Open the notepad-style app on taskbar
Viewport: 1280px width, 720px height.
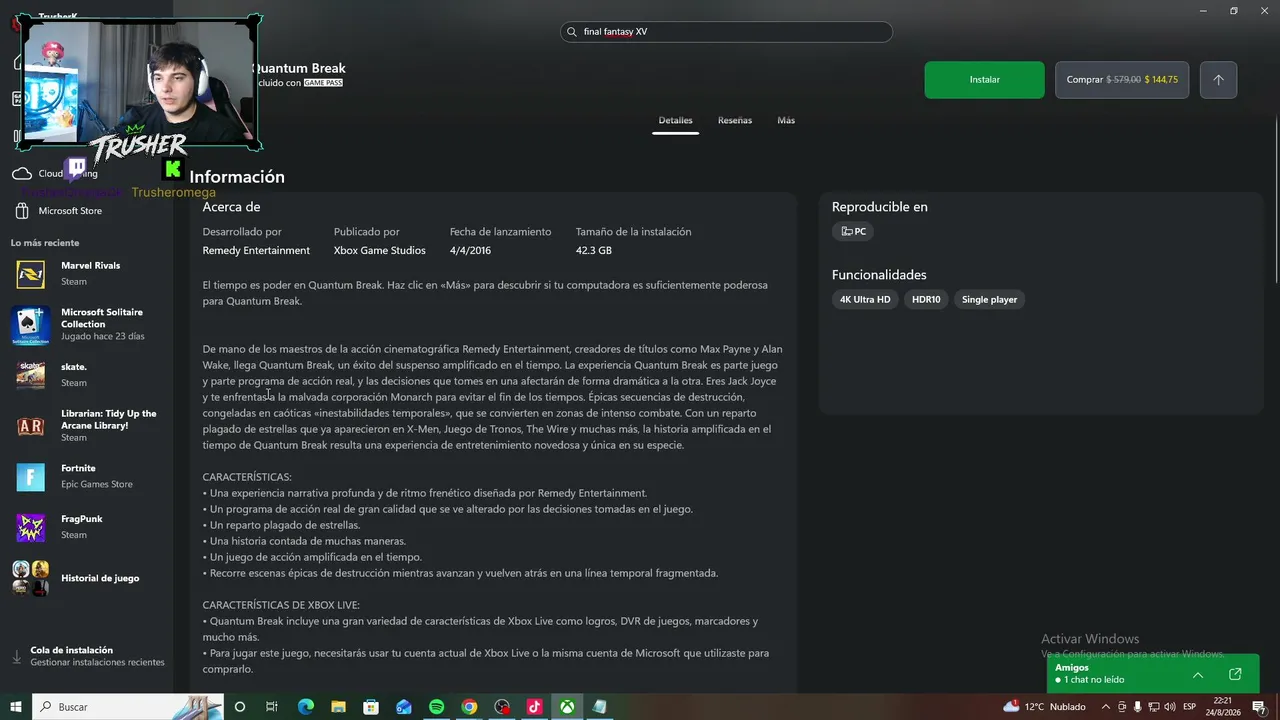(x=599, y=707)
